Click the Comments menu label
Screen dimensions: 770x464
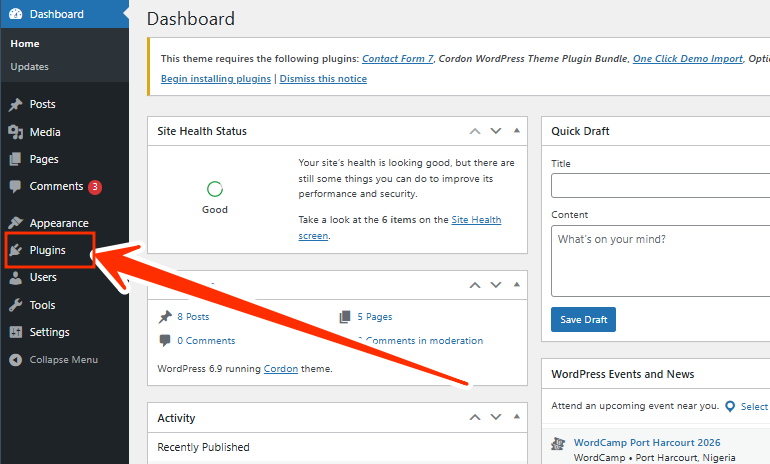click(x=56, y=187)
